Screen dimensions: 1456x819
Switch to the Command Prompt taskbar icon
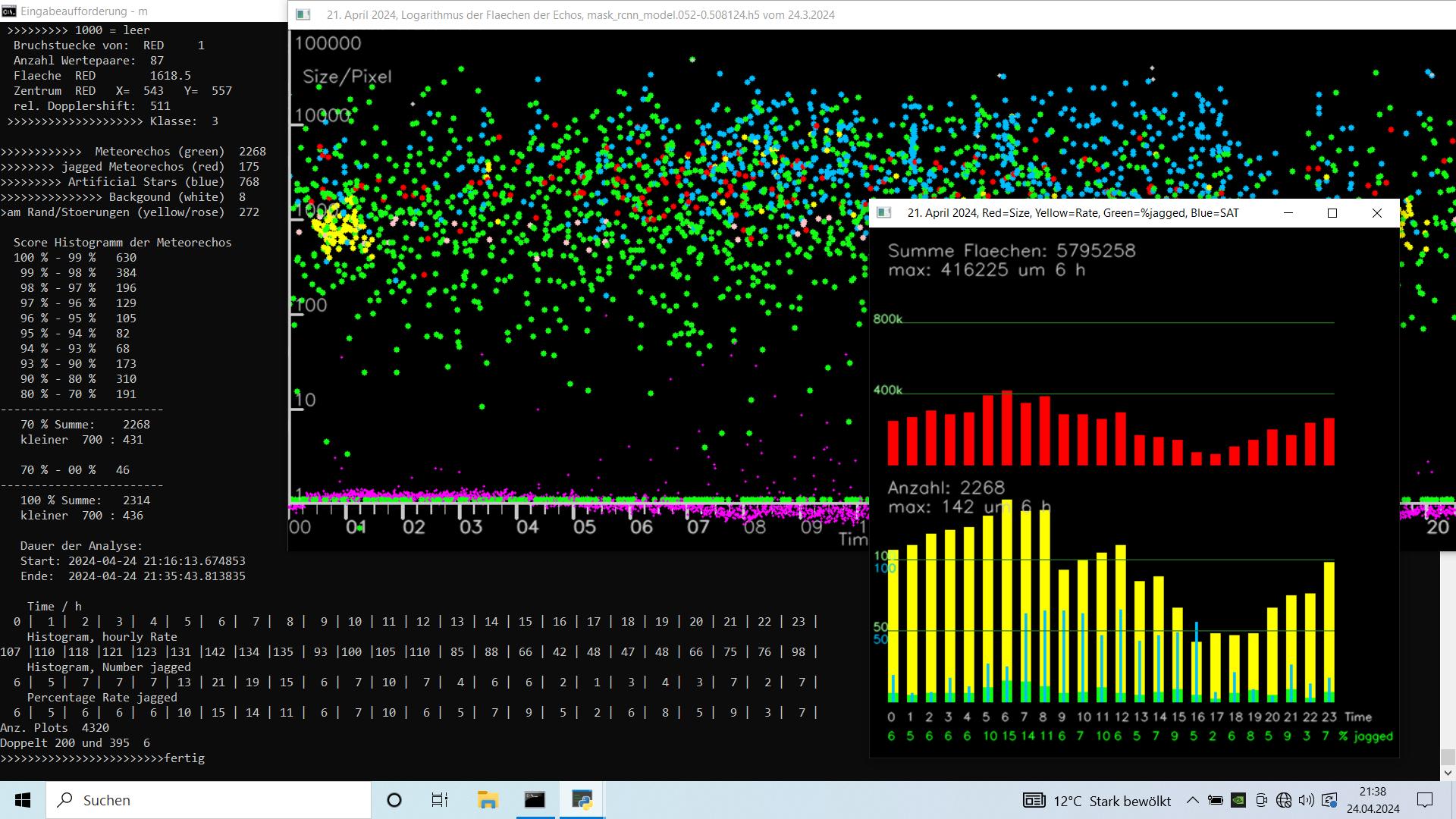coord(535,800)
